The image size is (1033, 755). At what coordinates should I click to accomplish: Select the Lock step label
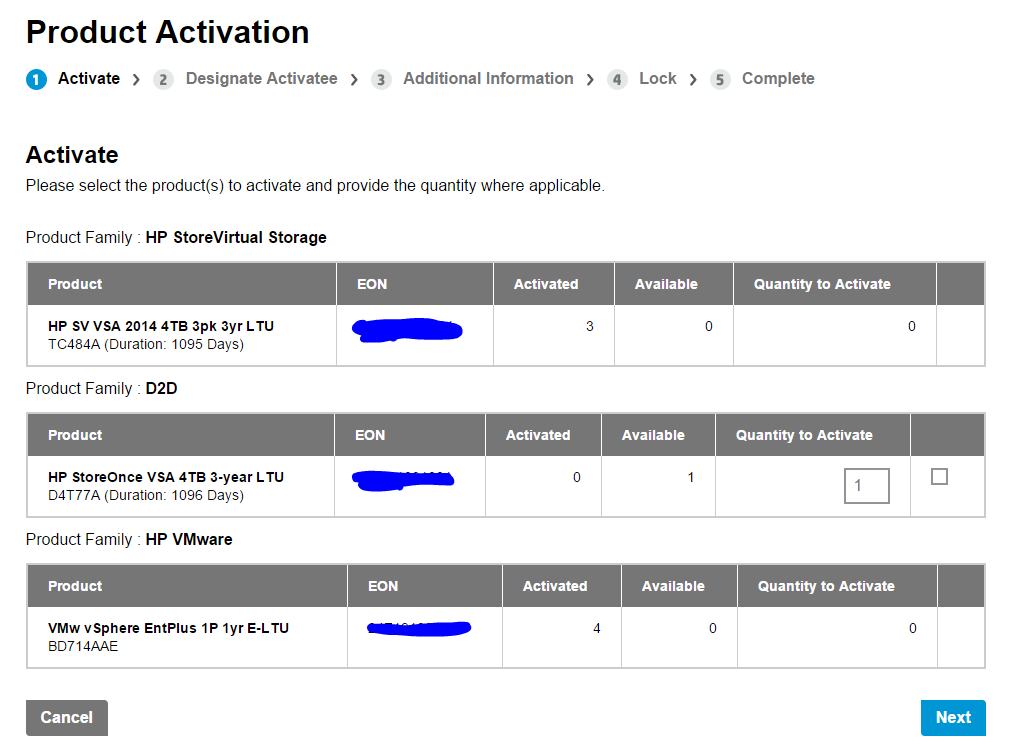pyautogui.click(x=657, y=79)
